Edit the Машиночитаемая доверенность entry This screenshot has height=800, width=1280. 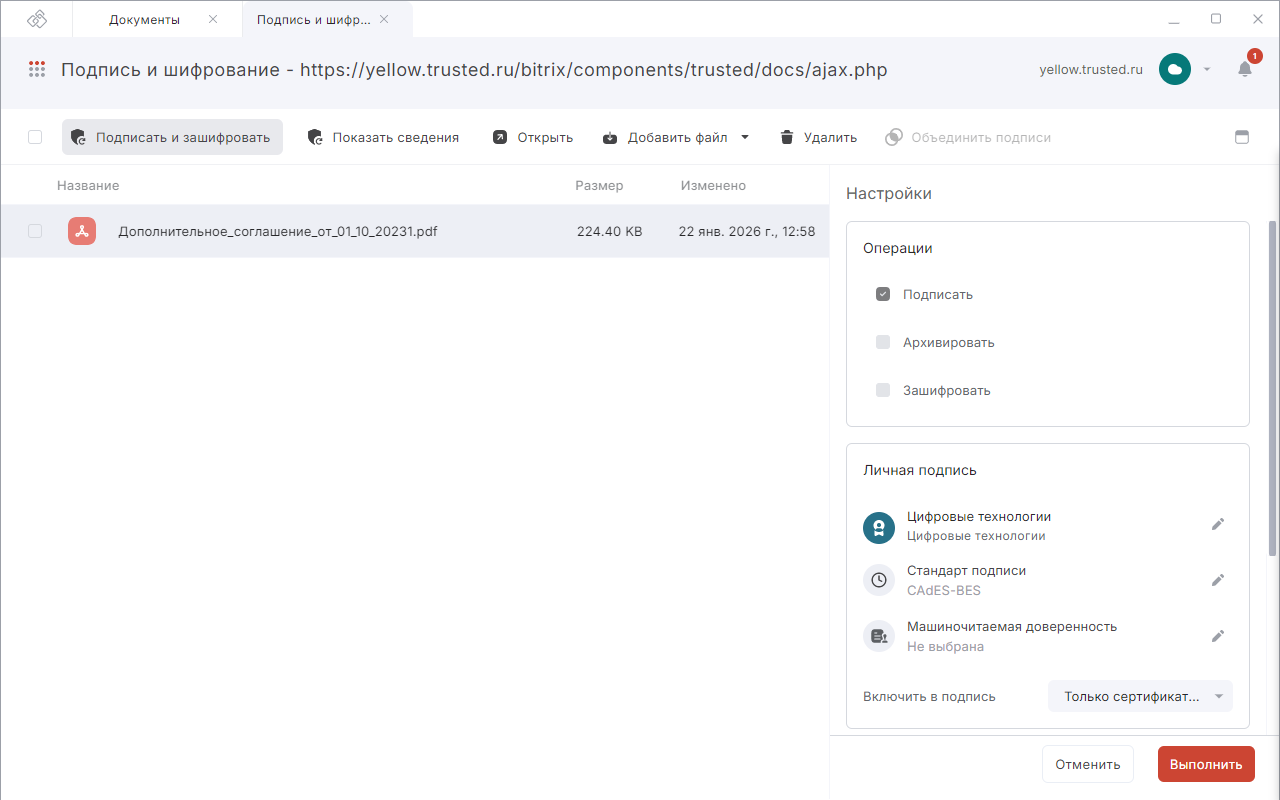coord(1218,636)
